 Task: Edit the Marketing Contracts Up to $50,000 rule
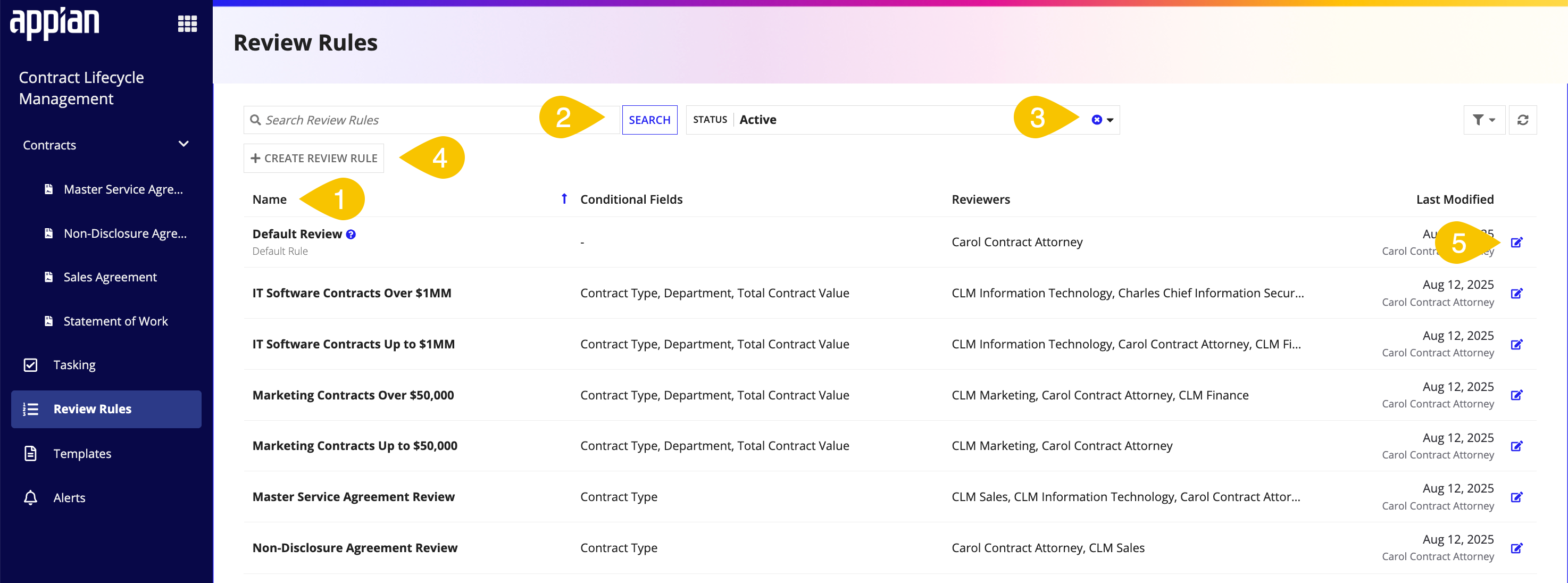1516,446
